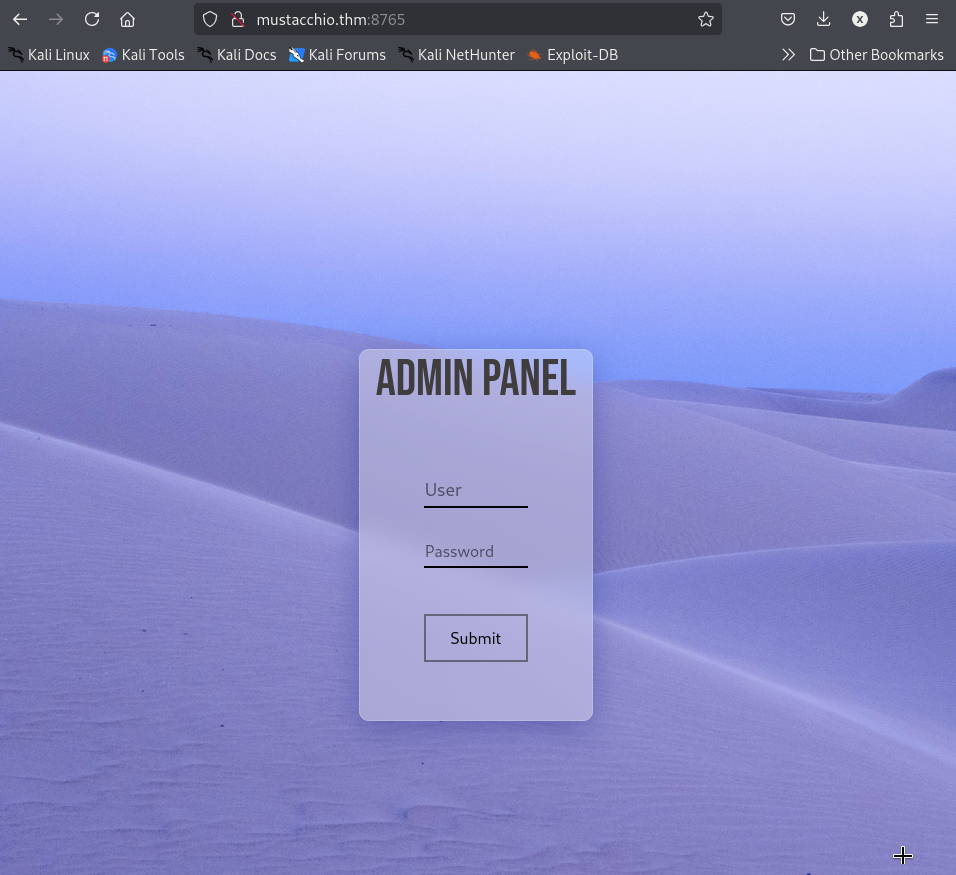Open the Kali Forums bookmark
The width and height of the screenshot is (956, 875).
(337, 55)
